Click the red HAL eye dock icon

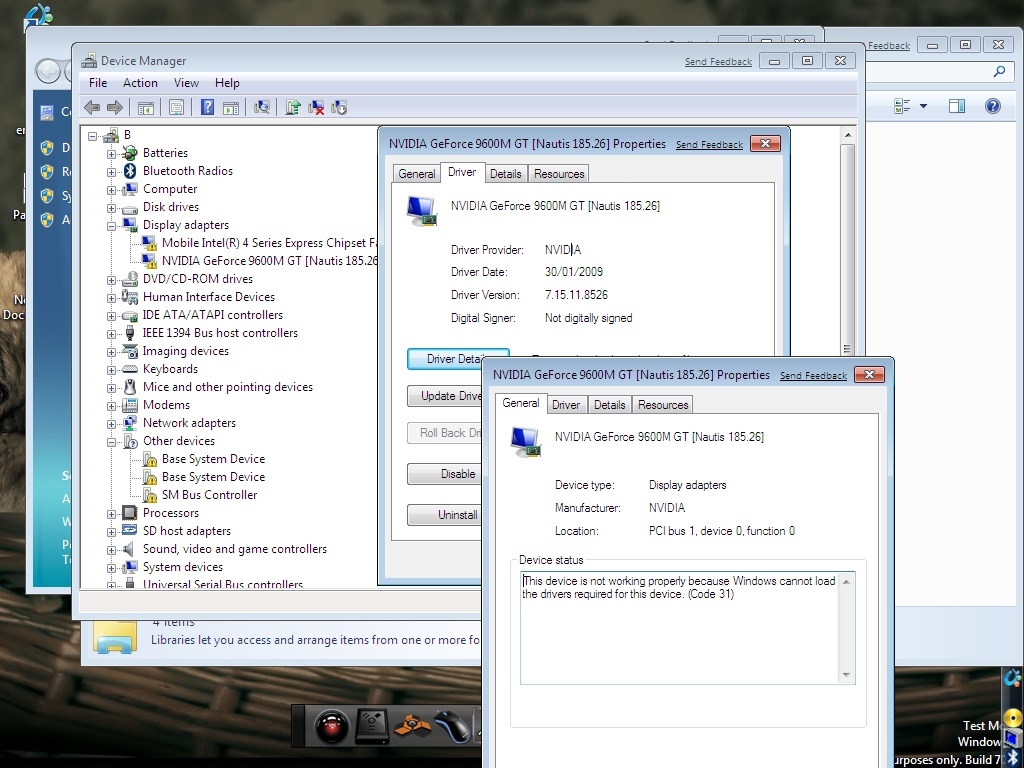331,726
